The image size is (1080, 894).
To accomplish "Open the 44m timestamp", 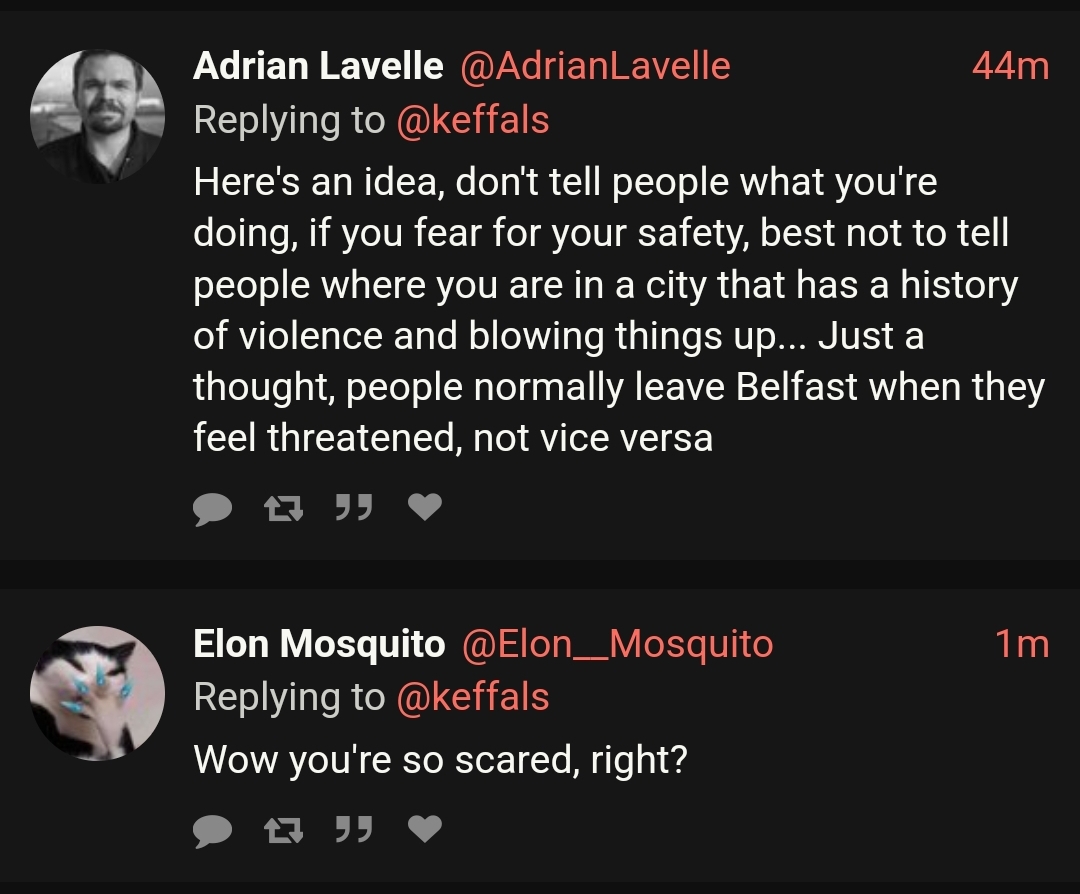I will [1010, 67].
